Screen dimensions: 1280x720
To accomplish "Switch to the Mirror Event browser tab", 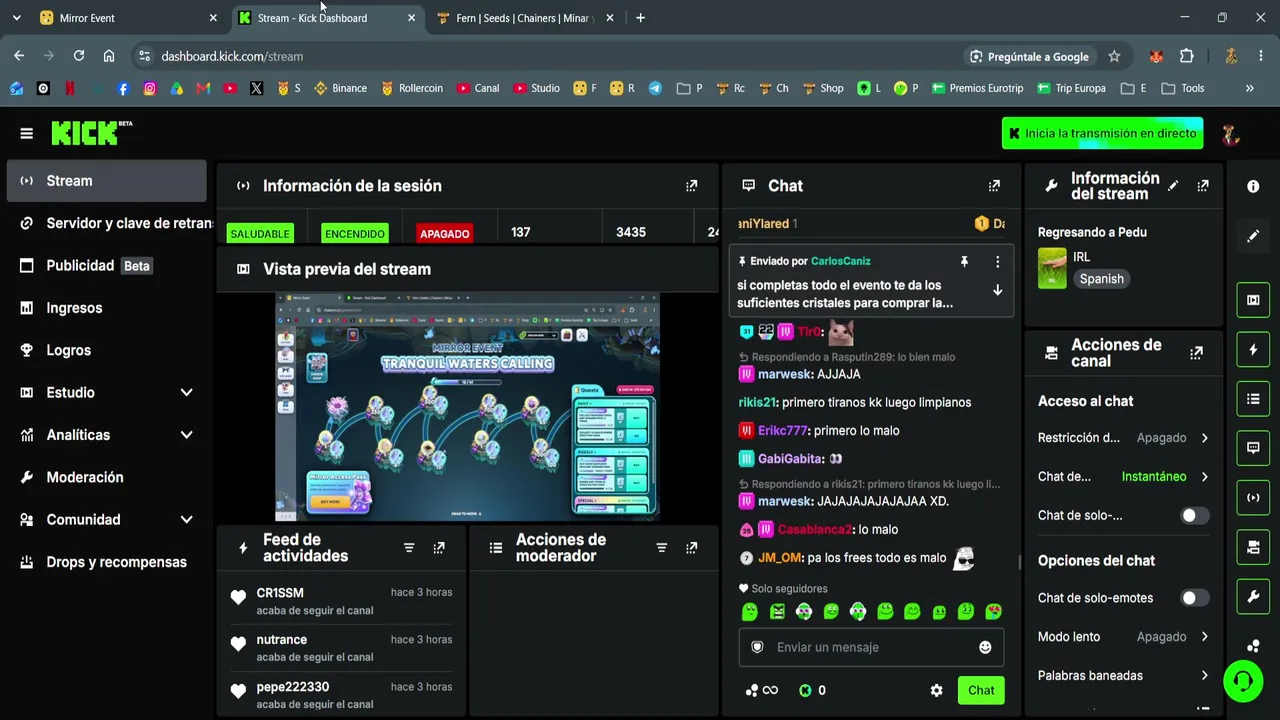I will click(x=128, y=18).
